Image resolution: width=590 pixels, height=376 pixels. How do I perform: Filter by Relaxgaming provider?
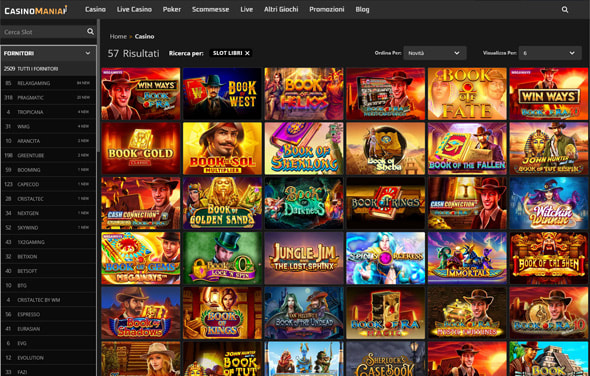tap(48, 83)
